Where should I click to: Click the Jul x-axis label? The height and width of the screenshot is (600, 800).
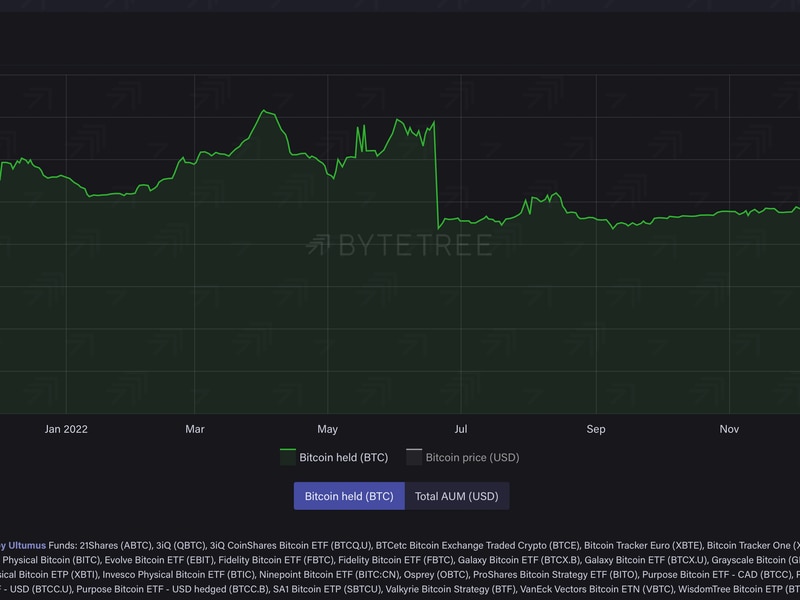(x=461, y=429)
